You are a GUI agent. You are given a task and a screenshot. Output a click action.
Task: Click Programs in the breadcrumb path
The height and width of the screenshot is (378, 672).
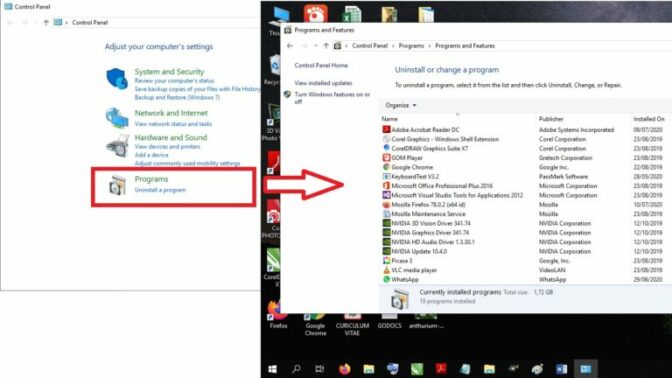tap(411, 45)
